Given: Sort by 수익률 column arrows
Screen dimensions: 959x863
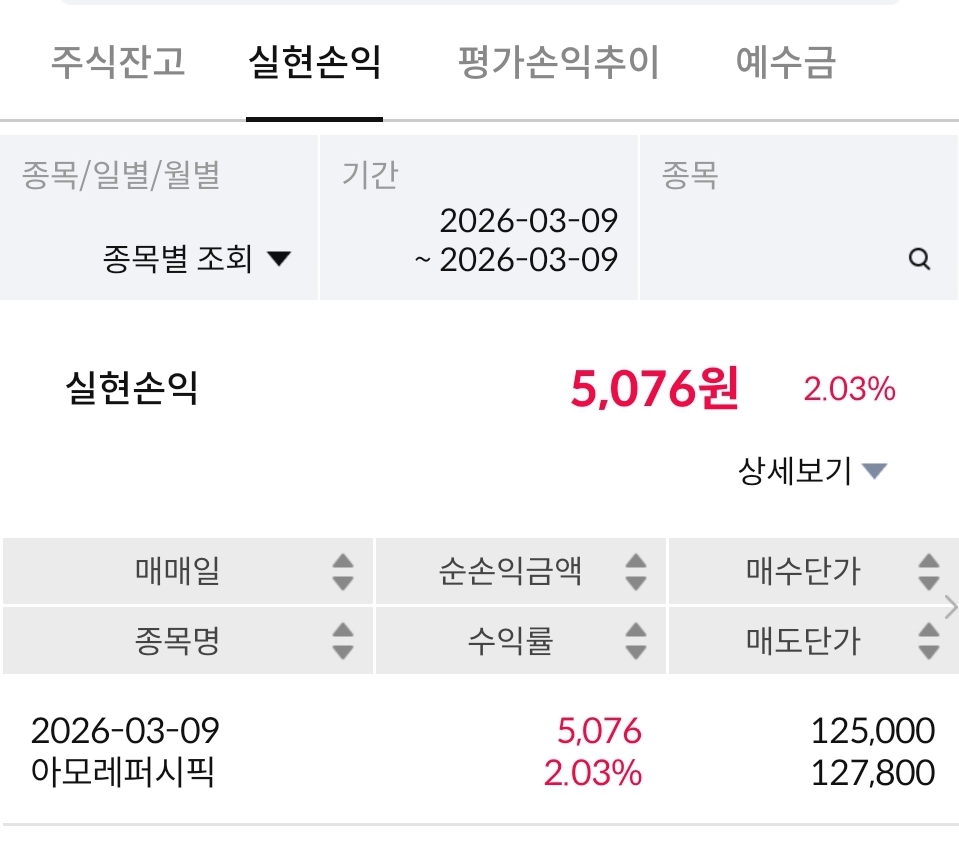Looking at the screenshot, I should [635, 641].
